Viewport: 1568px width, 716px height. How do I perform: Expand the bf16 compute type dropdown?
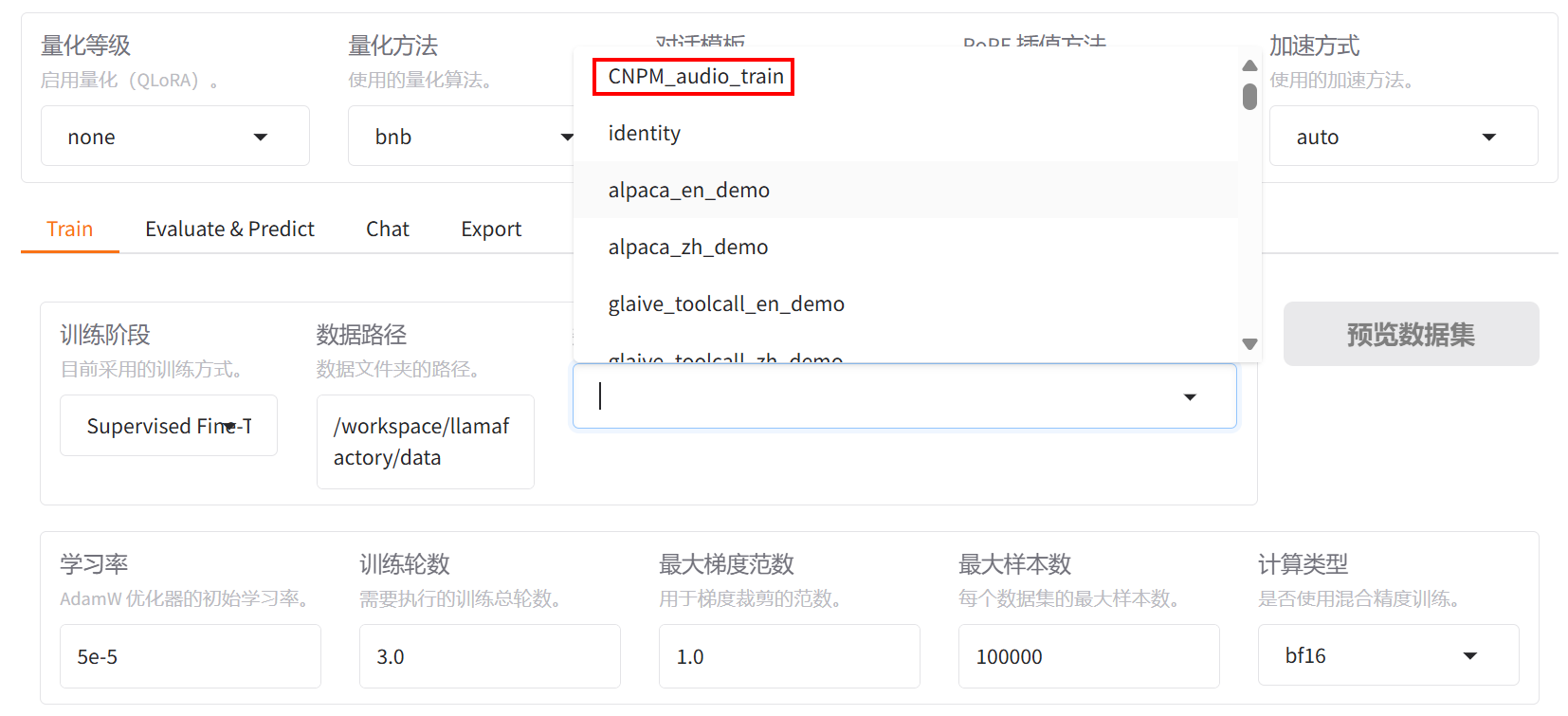(x=1387, y=655)
